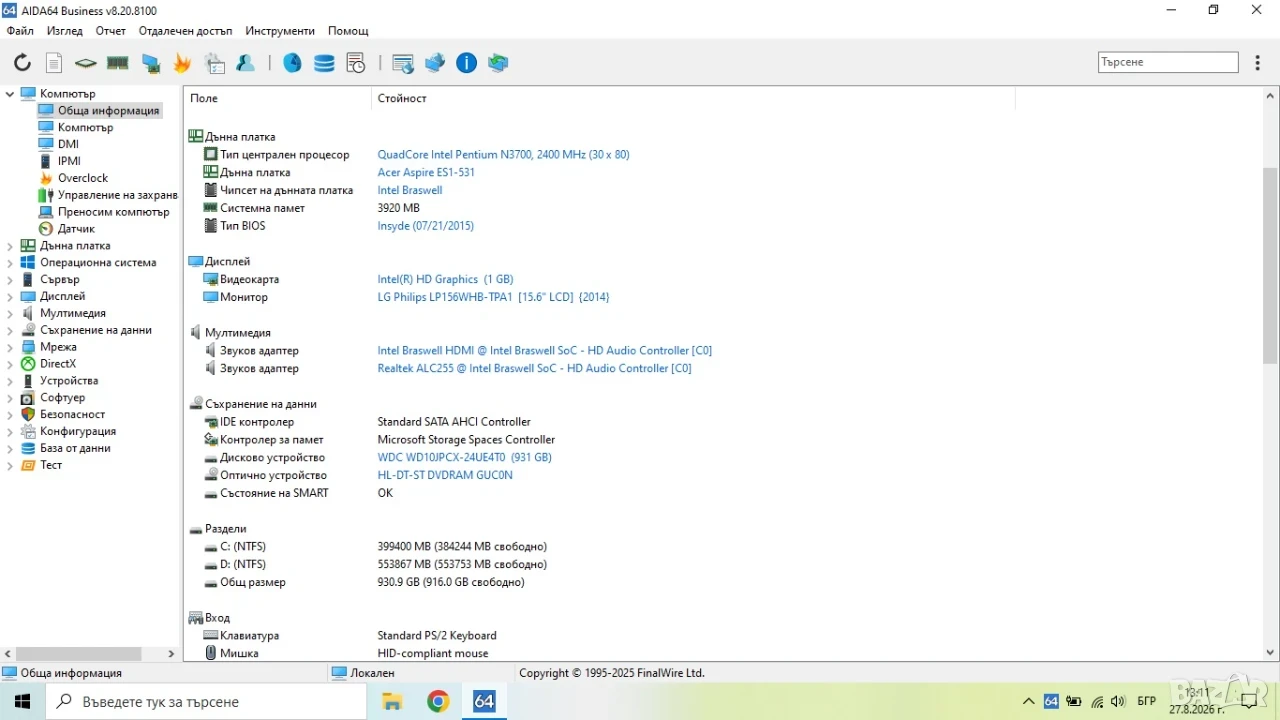Expand the Устройства tree node
The width and height of the screenshot is (1280, 720).
(x=10, y=381)
